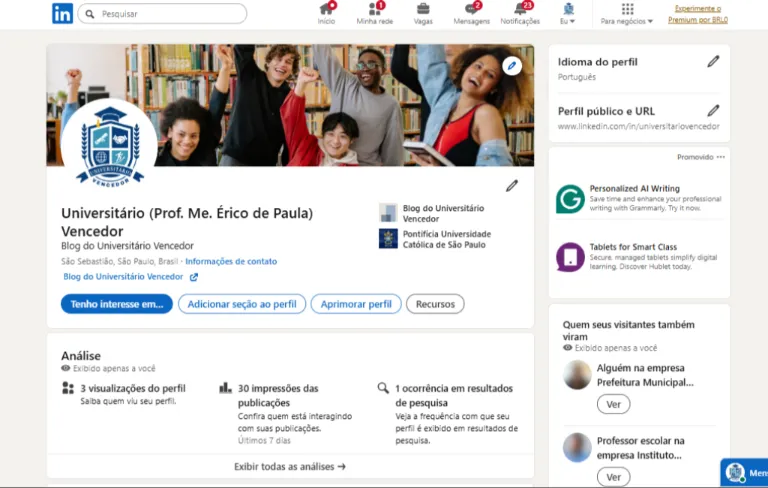Open 1 ocorrência em resultados de pesquisa
Screen dimensions: 768x488
(x=454, y=395)
